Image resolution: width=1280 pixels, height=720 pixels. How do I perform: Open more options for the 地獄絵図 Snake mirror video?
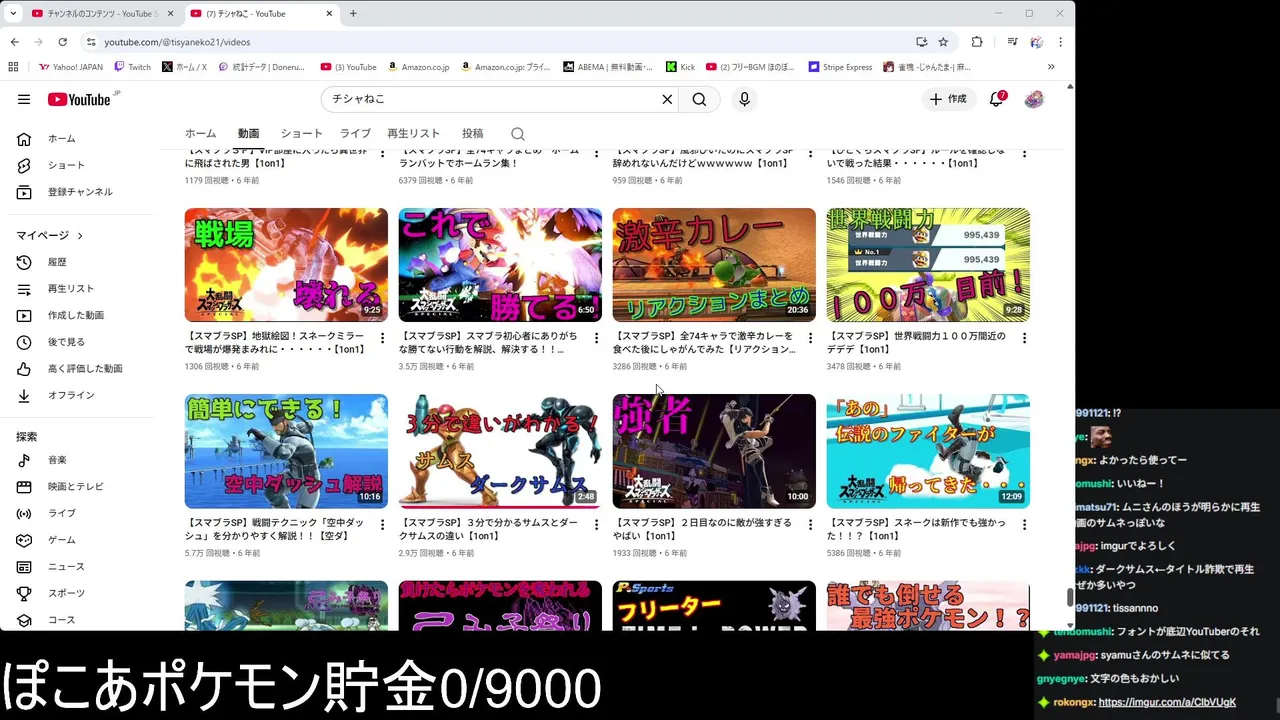click(x=382, y=338)
